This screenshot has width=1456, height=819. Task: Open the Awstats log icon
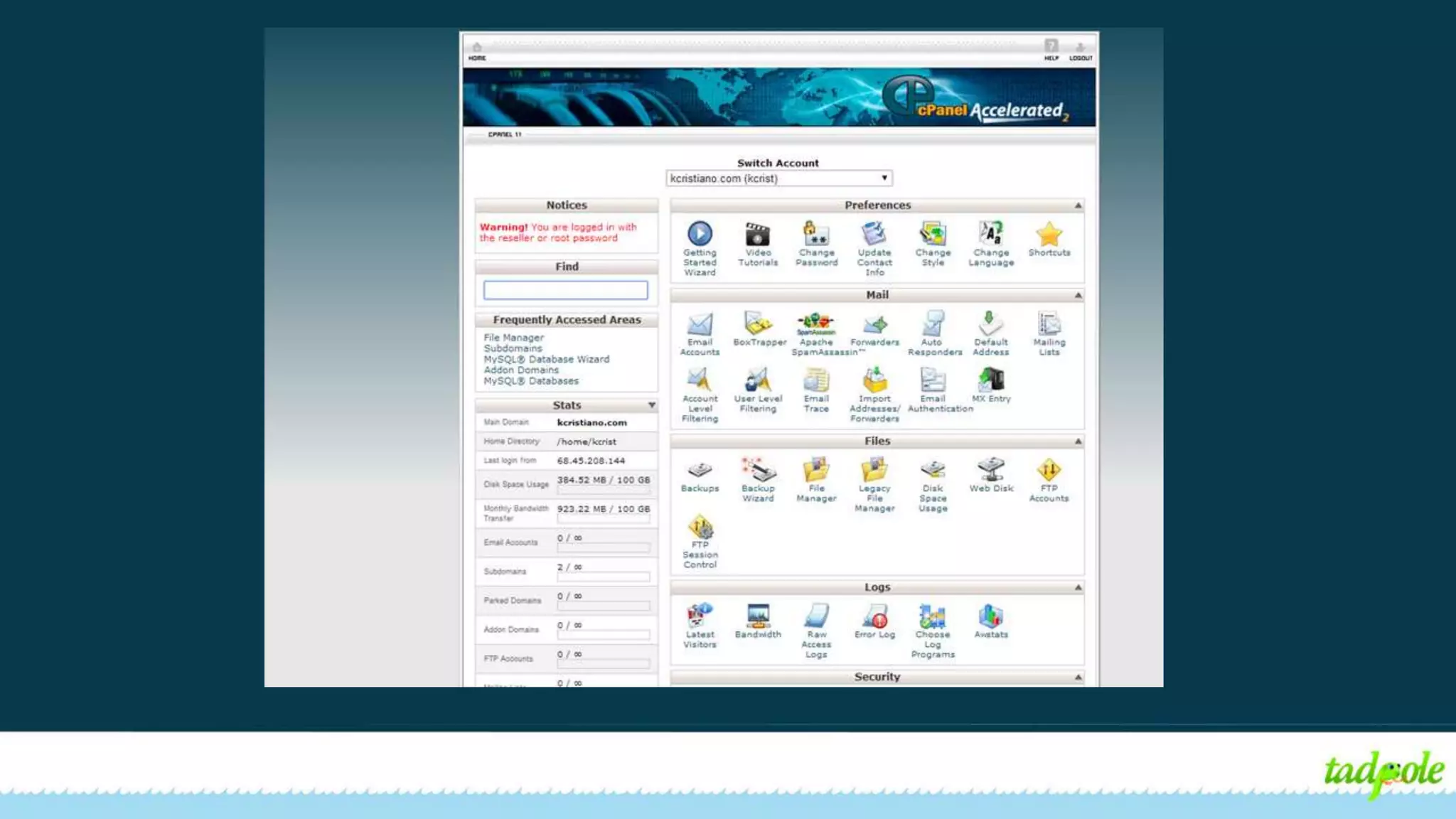click(x=990, y=616)
